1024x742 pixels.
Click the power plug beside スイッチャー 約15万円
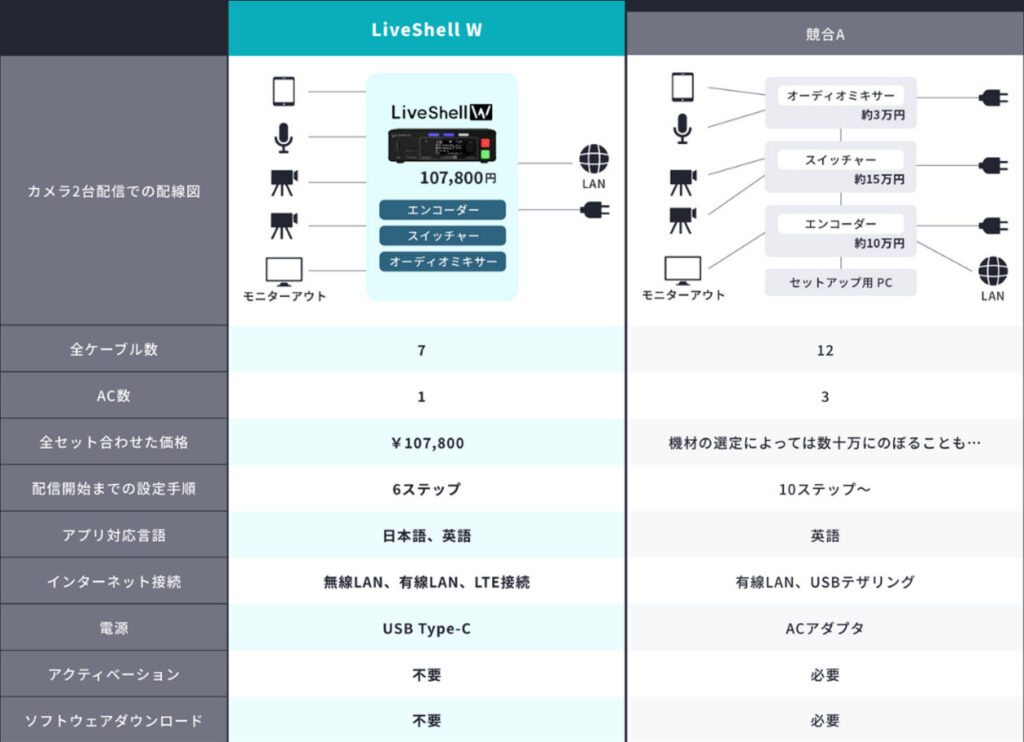pyautogui.click(x=993, y=165)
